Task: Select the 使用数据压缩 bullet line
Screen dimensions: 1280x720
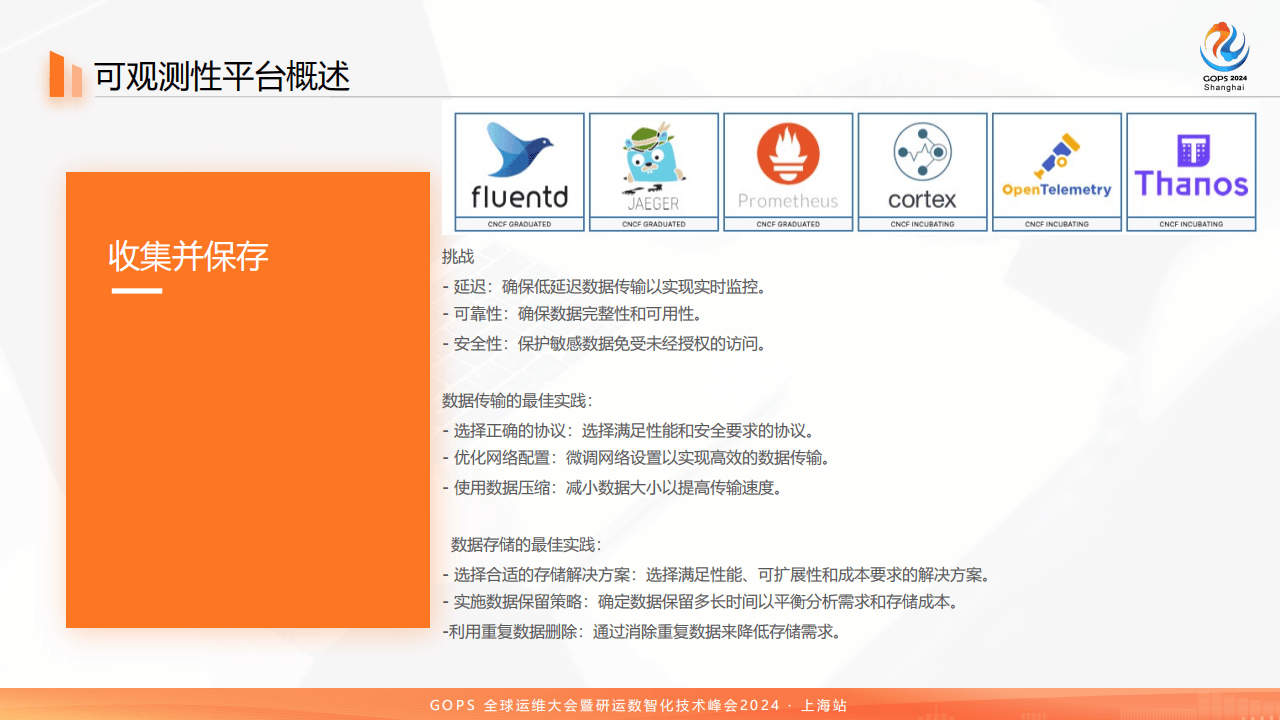Action: (612, 488)
